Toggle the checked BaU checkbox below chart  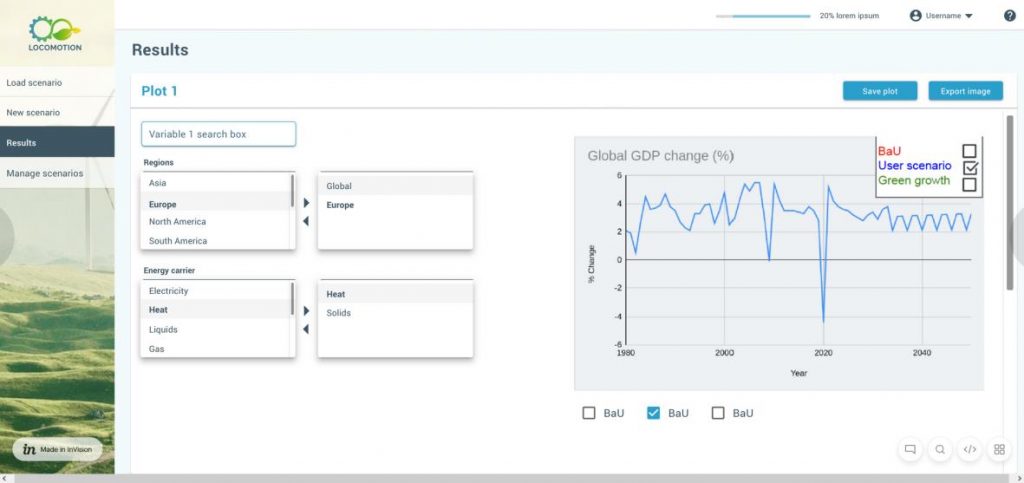(653, 413)
